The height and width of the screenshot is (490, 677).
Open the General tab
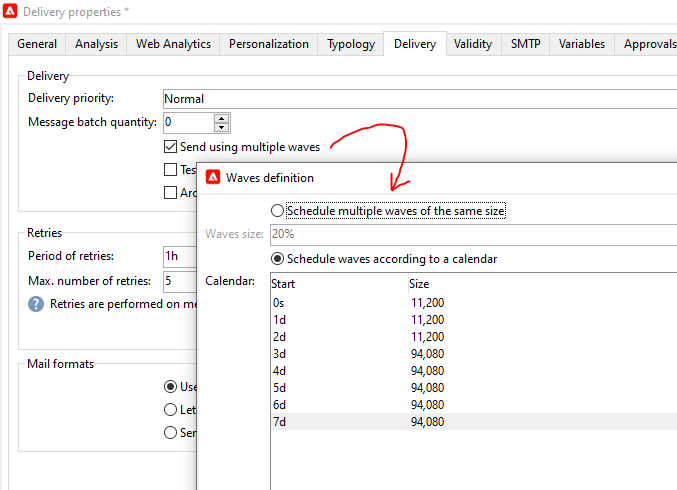click(x=37, y=44)
